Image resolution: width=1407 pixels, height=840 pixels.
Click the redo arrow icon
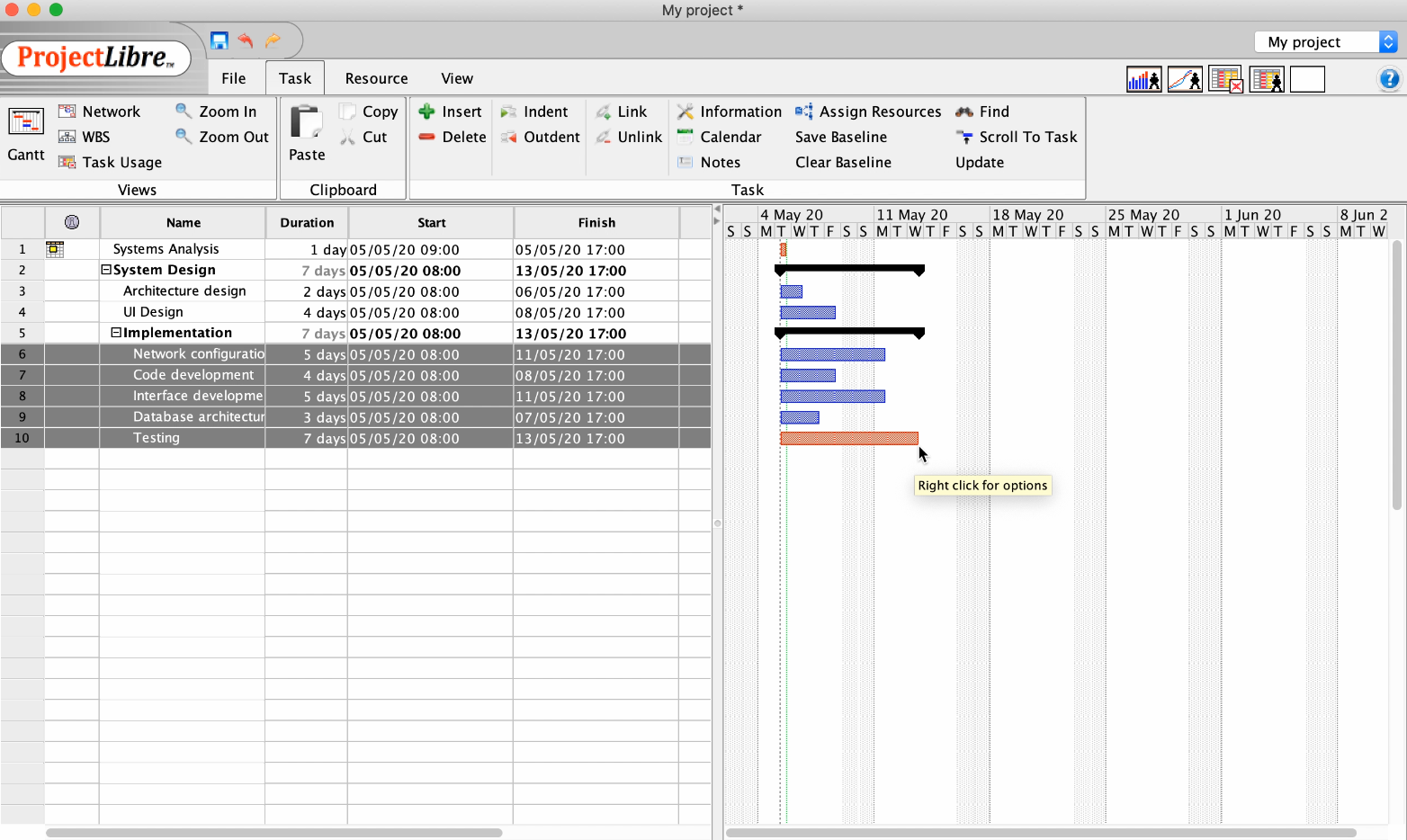coord(273,40)
